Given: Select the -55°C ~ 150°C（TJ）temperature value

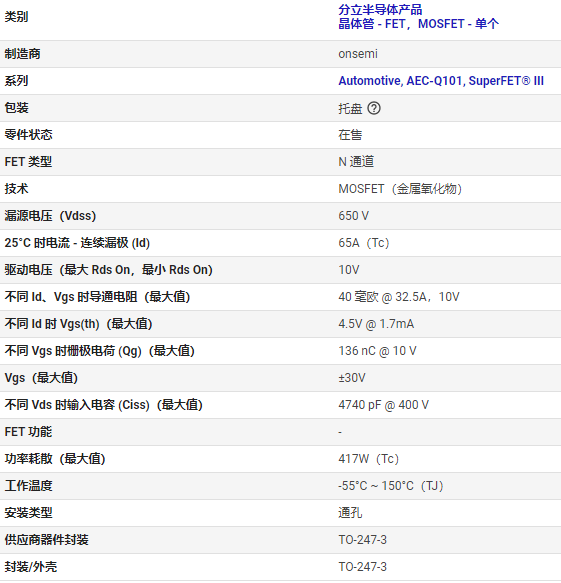Looking at the screenshot, I should click(391, 486).
